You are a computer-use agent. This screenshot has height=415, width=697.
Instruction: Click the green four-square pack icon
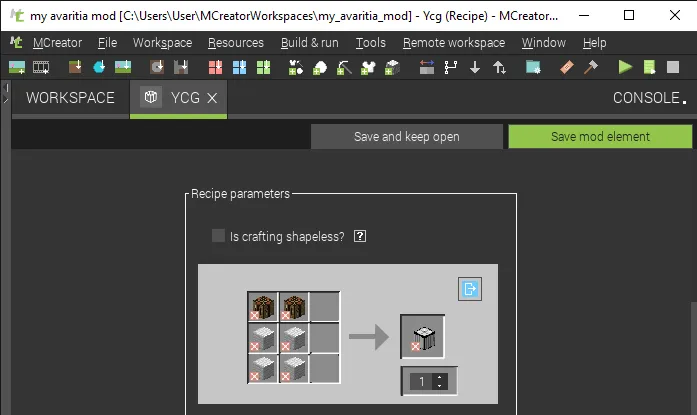coord(264,68)
